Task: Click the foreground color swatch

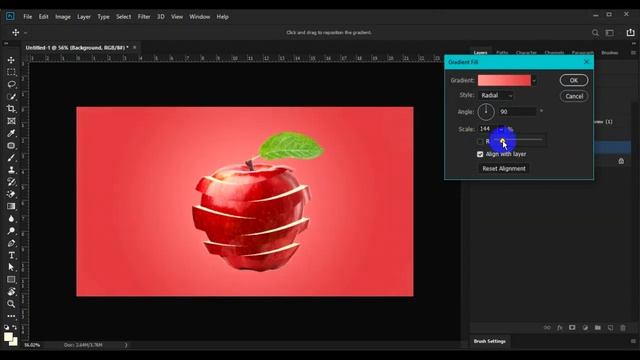Action: tap(8, 337)
